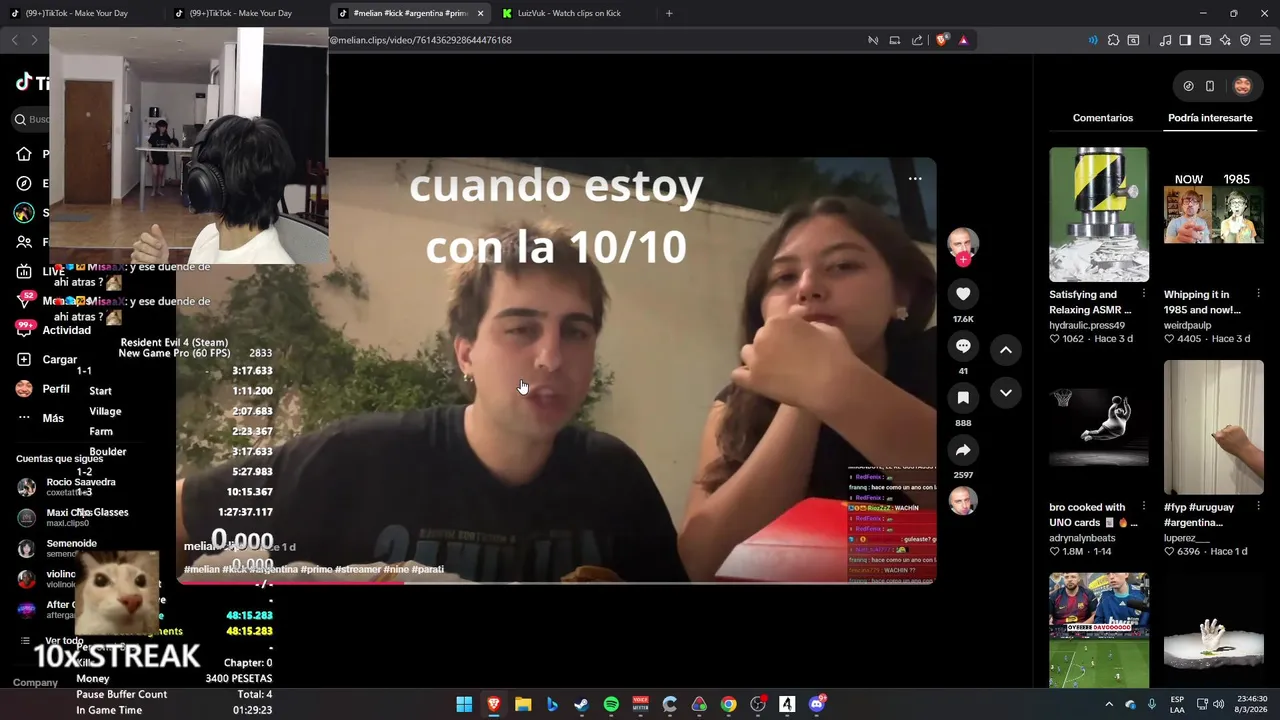Image resolution: width=1280 pixels, height=720 pixels.
Task: Open the TikTok LIVE sidebar item
Action: [40, 271]
